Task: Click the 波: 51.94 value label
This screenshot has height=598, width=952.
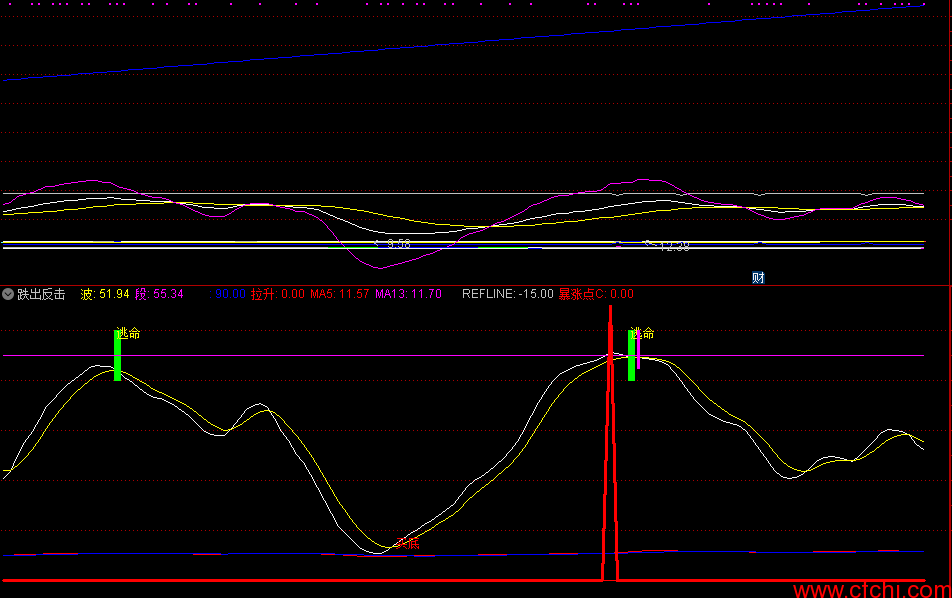Action: pyautogui.click(x=105, y=294)
